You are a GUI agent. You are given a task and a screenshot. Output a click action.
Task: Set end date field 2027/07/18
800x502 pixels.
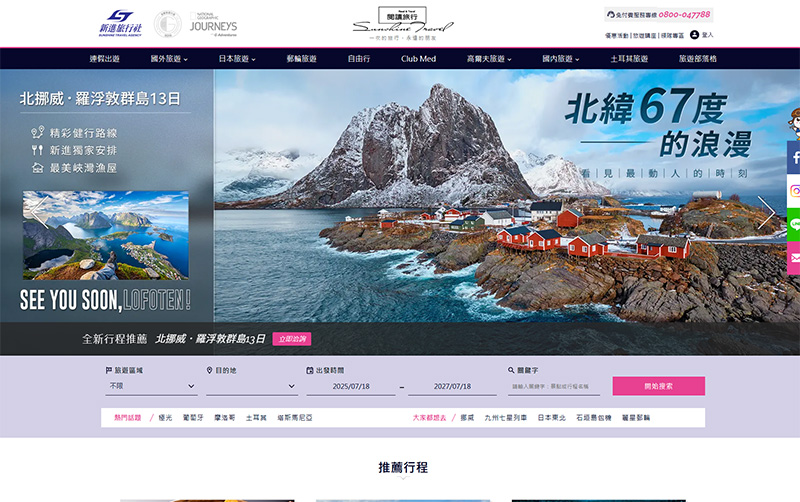tap(452, 386)
